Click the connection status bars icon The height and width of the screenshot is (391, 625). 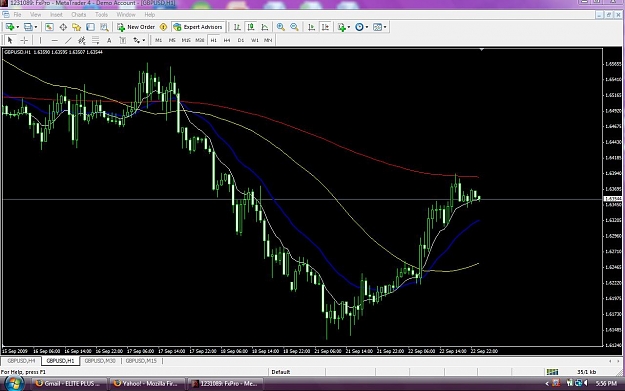point(552,372)
